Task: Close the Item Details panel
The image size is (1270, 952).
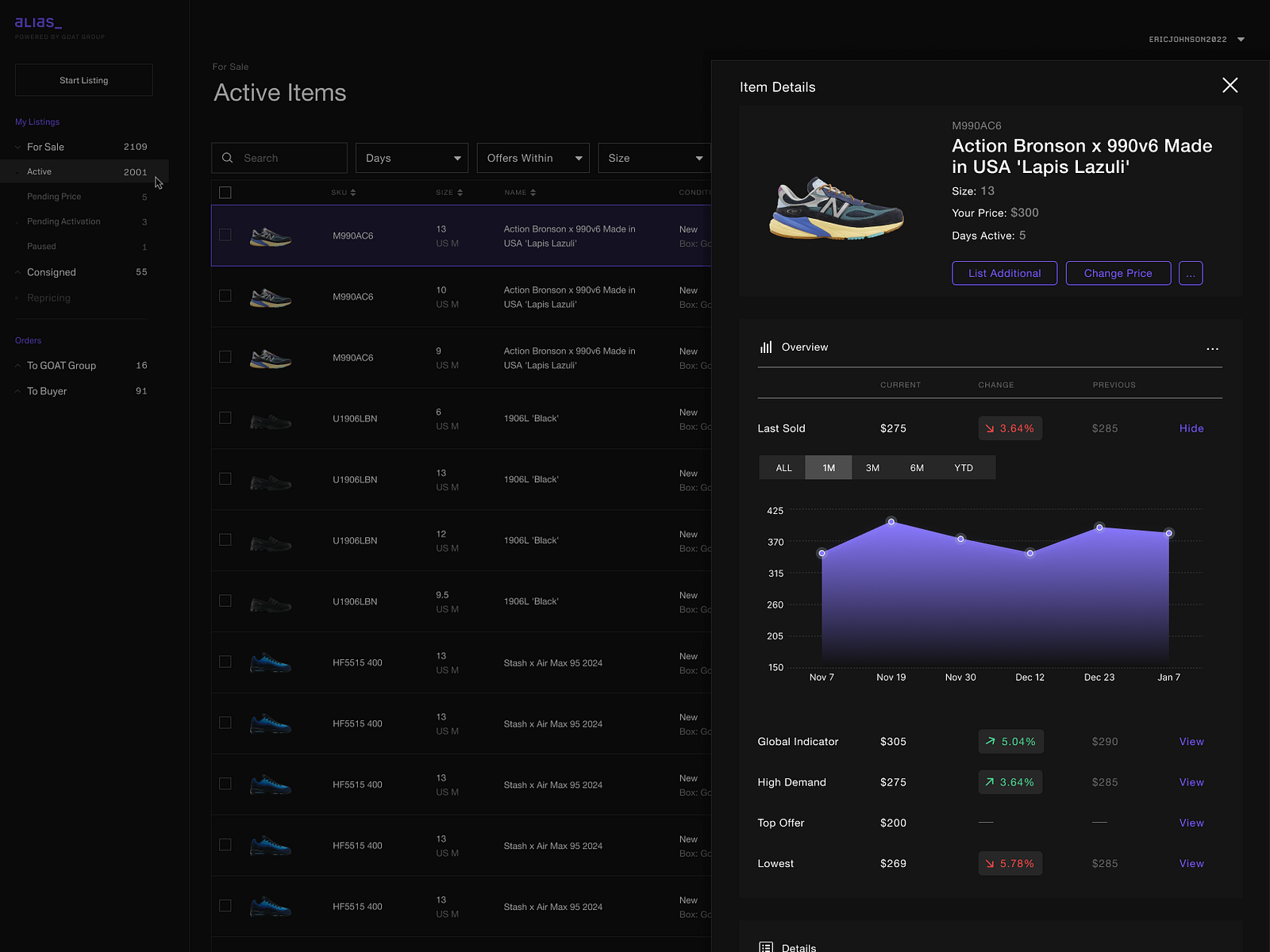Action: 1230,85
